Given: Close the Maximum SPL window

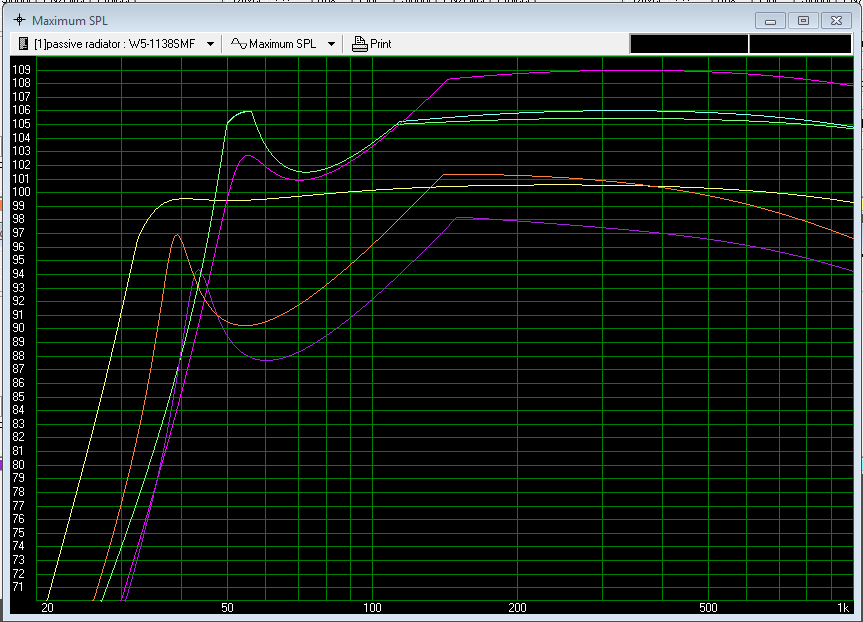Looking at the screenshot, I should tap(836, 21).
